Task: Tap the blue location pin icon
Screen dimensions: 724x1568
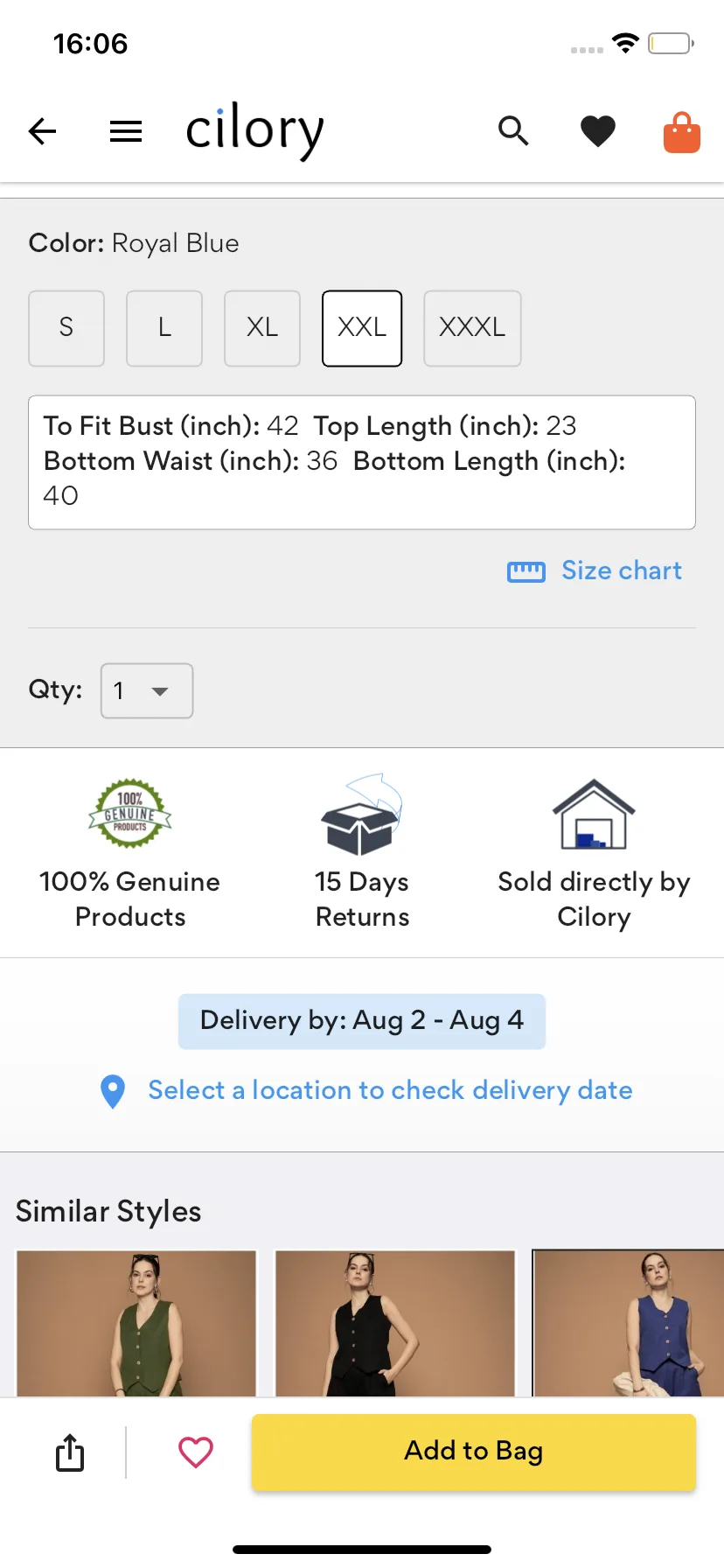Action: [113, 1091]
